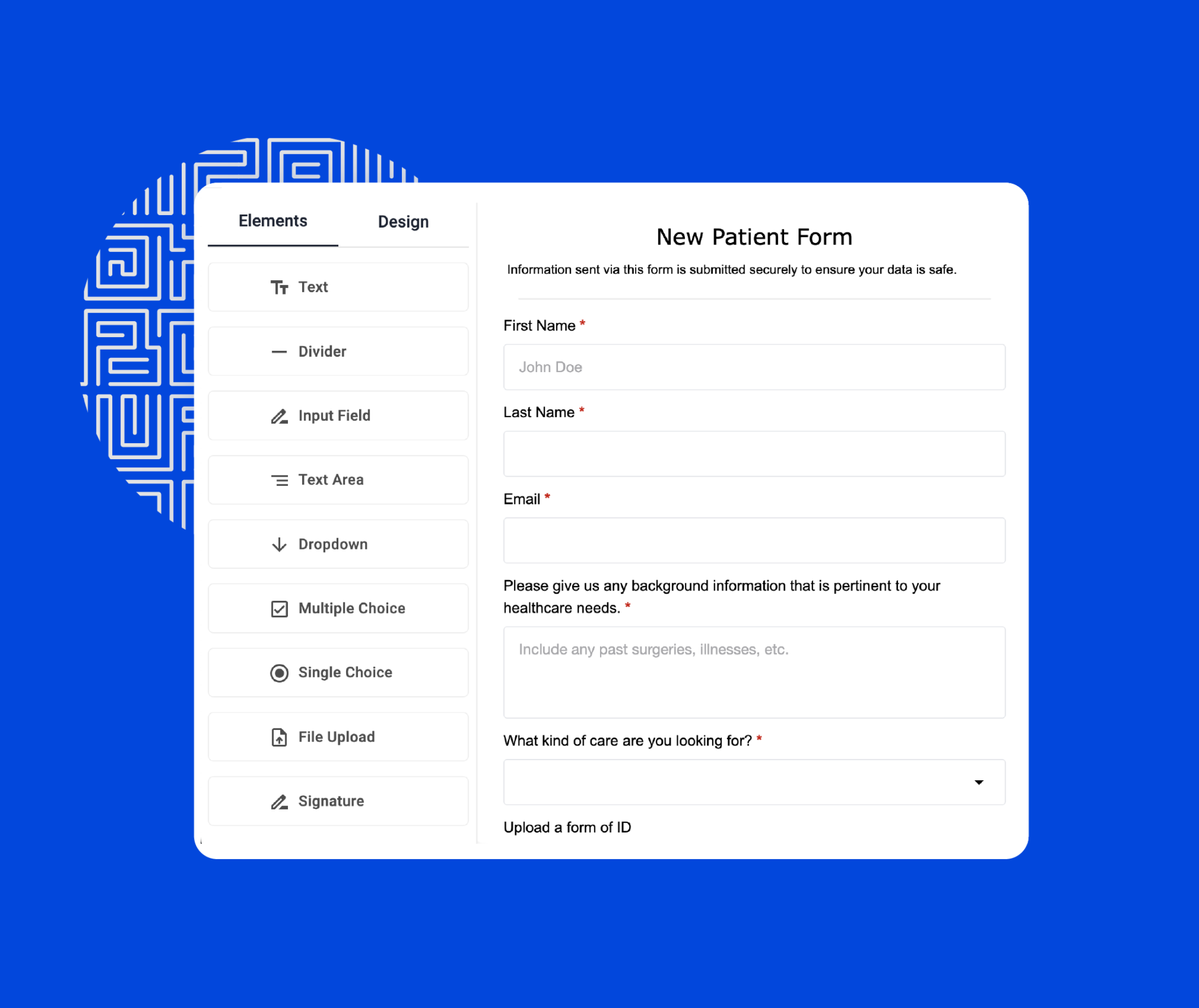
Task: Check the Multiple Choice checkbox element
Action: pos(280,608)
